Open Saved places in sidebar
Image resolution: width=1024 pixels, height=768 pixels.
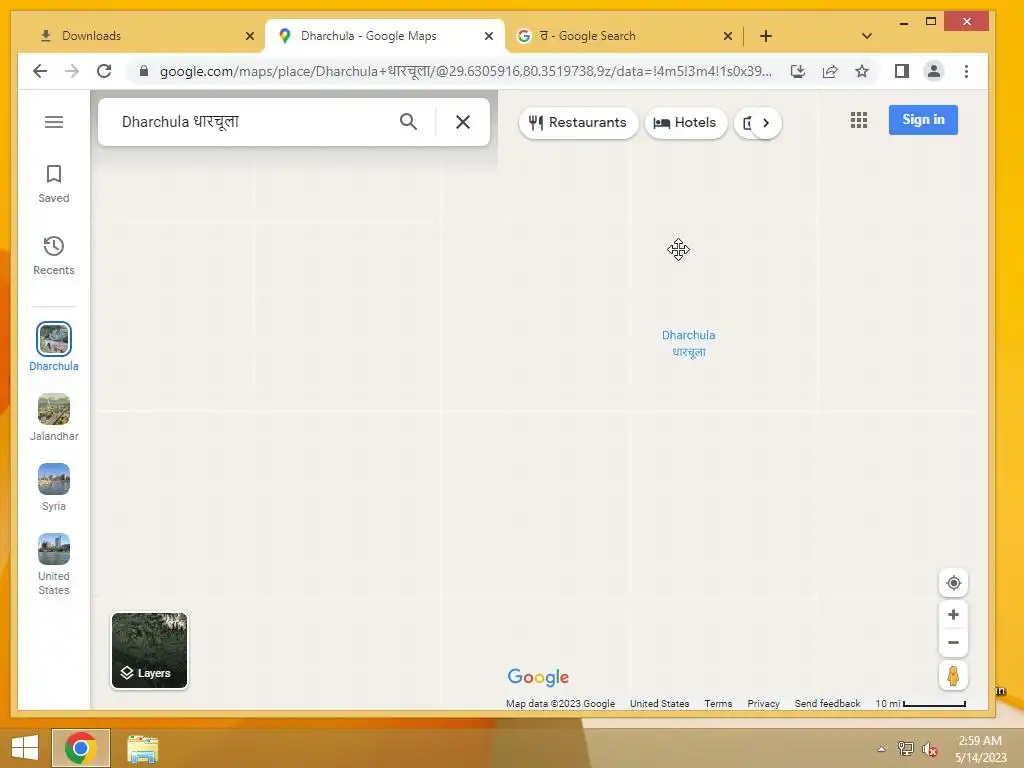54,184
